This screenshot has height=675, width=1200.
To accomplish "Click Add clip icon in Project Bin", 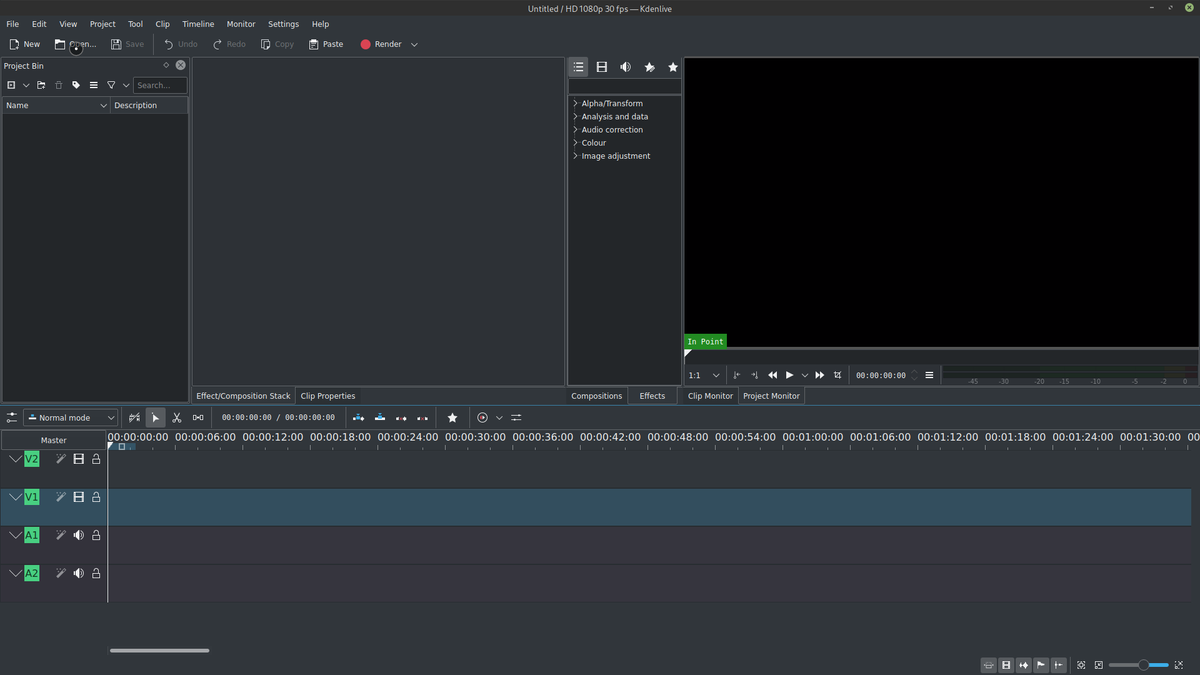I will (11, 85).
